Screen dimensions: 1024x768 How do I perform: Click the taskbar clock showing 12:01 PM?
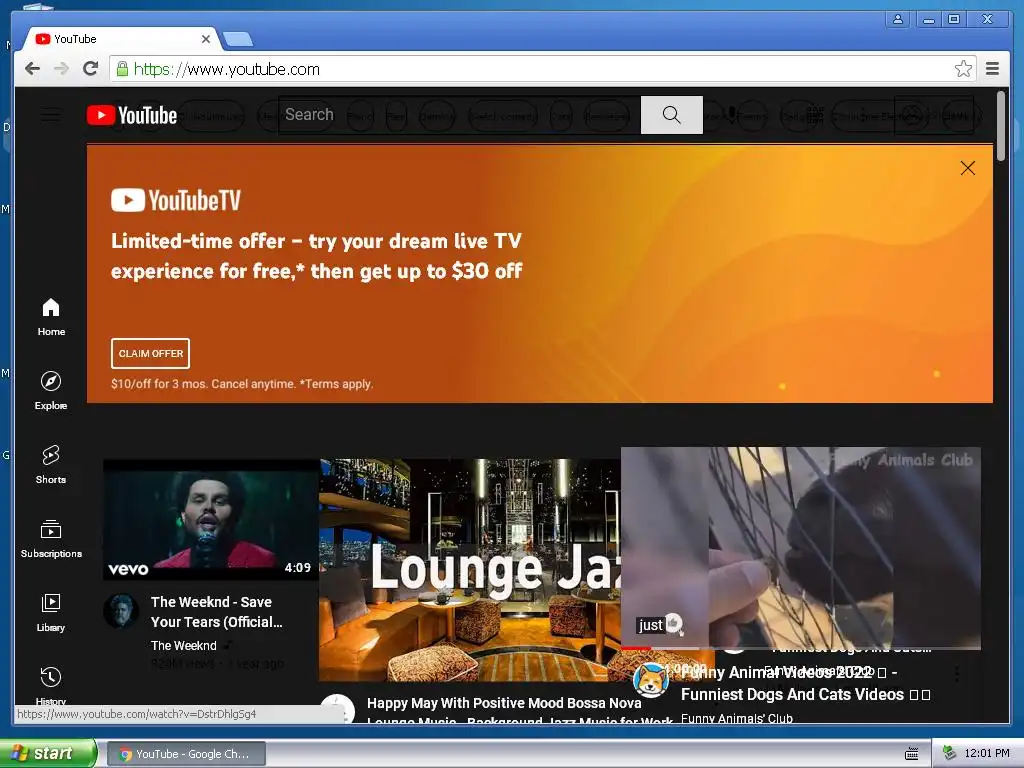pos(987,754)
